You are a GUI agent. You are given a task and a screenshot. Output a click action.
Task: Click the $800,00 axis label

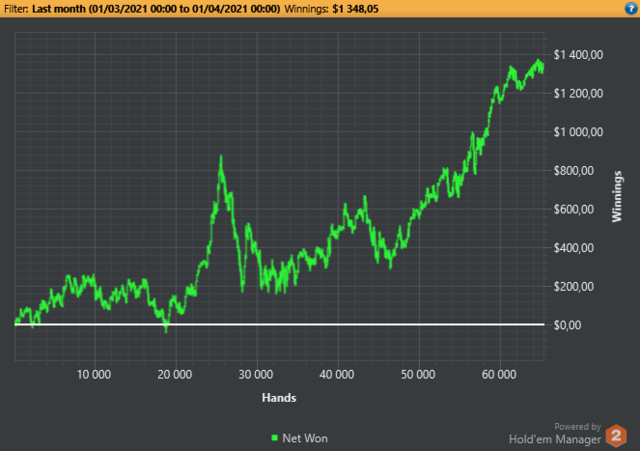(574, 171)
